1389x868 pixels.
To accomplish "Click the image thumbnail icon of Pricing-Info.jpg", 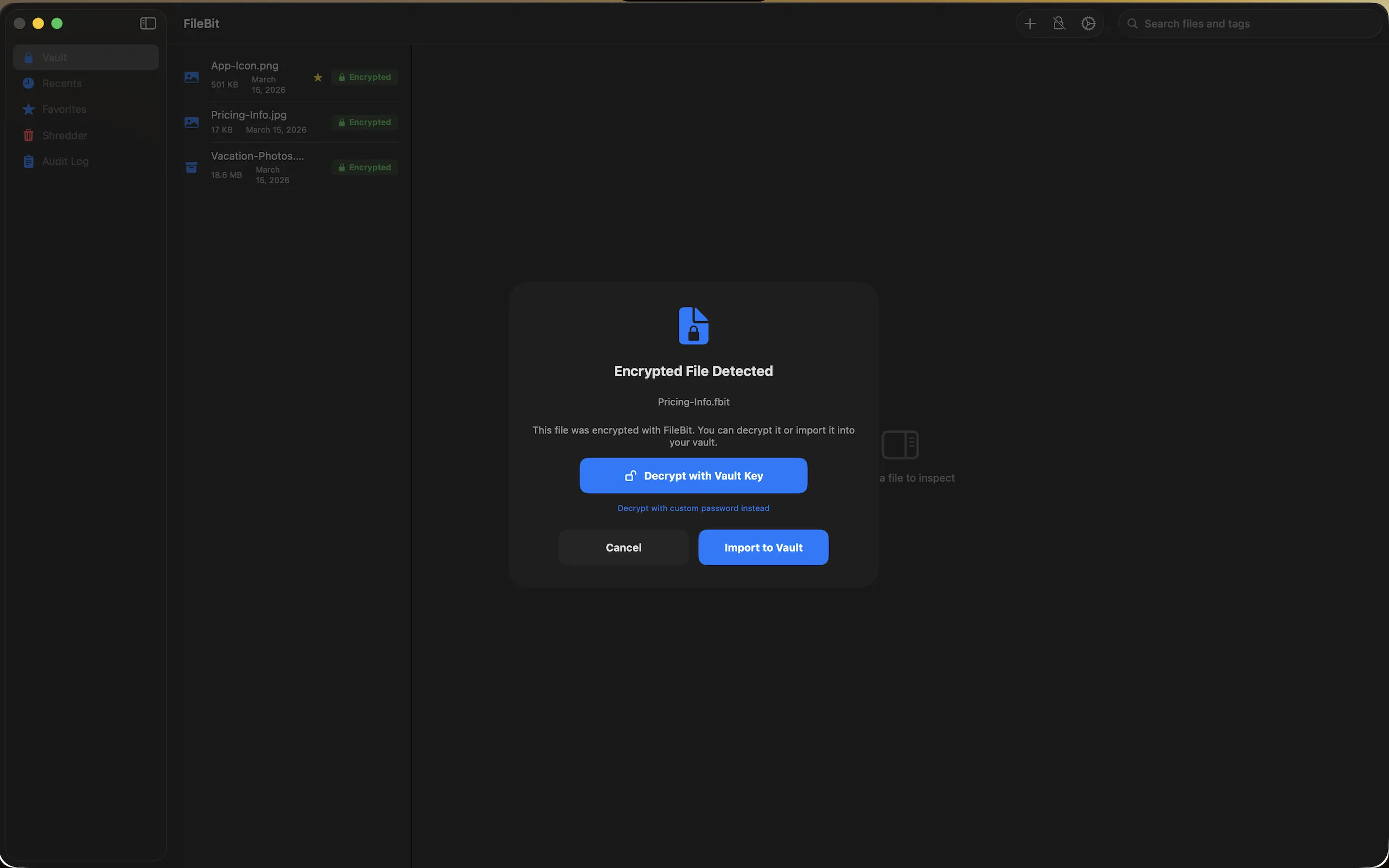I will 192,122.
